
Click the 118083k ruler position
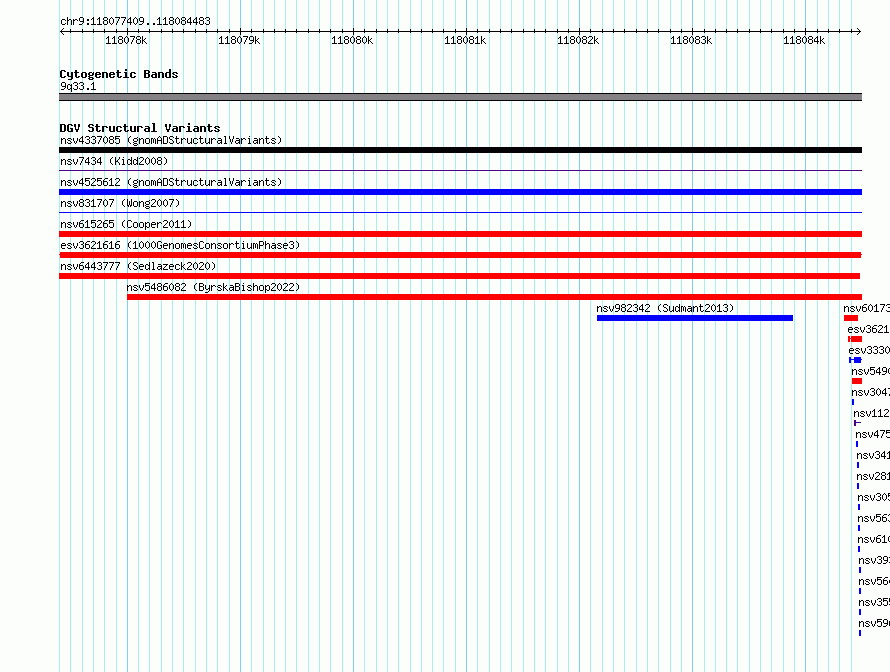tap(691, 40)
